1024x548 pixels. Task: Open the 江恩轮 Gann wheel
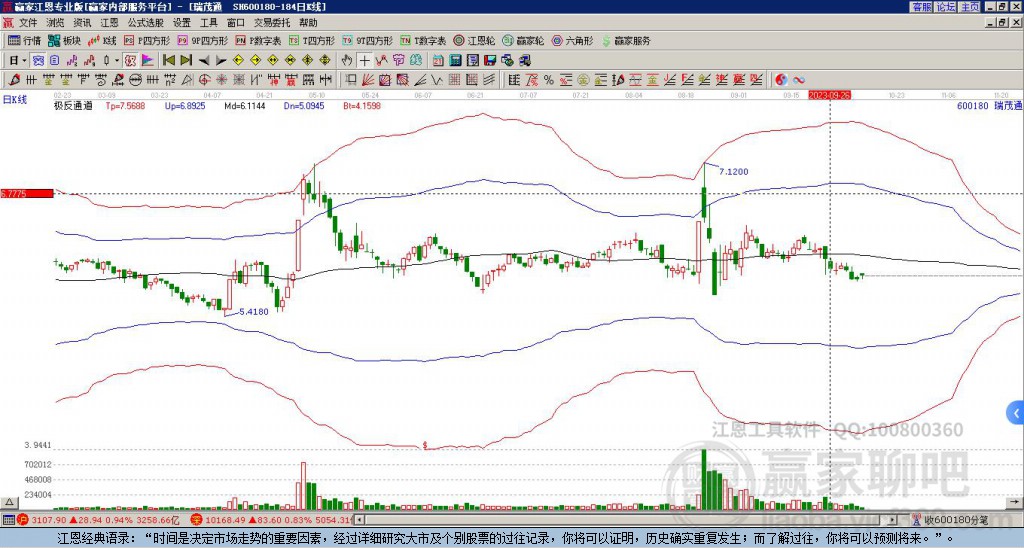(x=473, y=40)
